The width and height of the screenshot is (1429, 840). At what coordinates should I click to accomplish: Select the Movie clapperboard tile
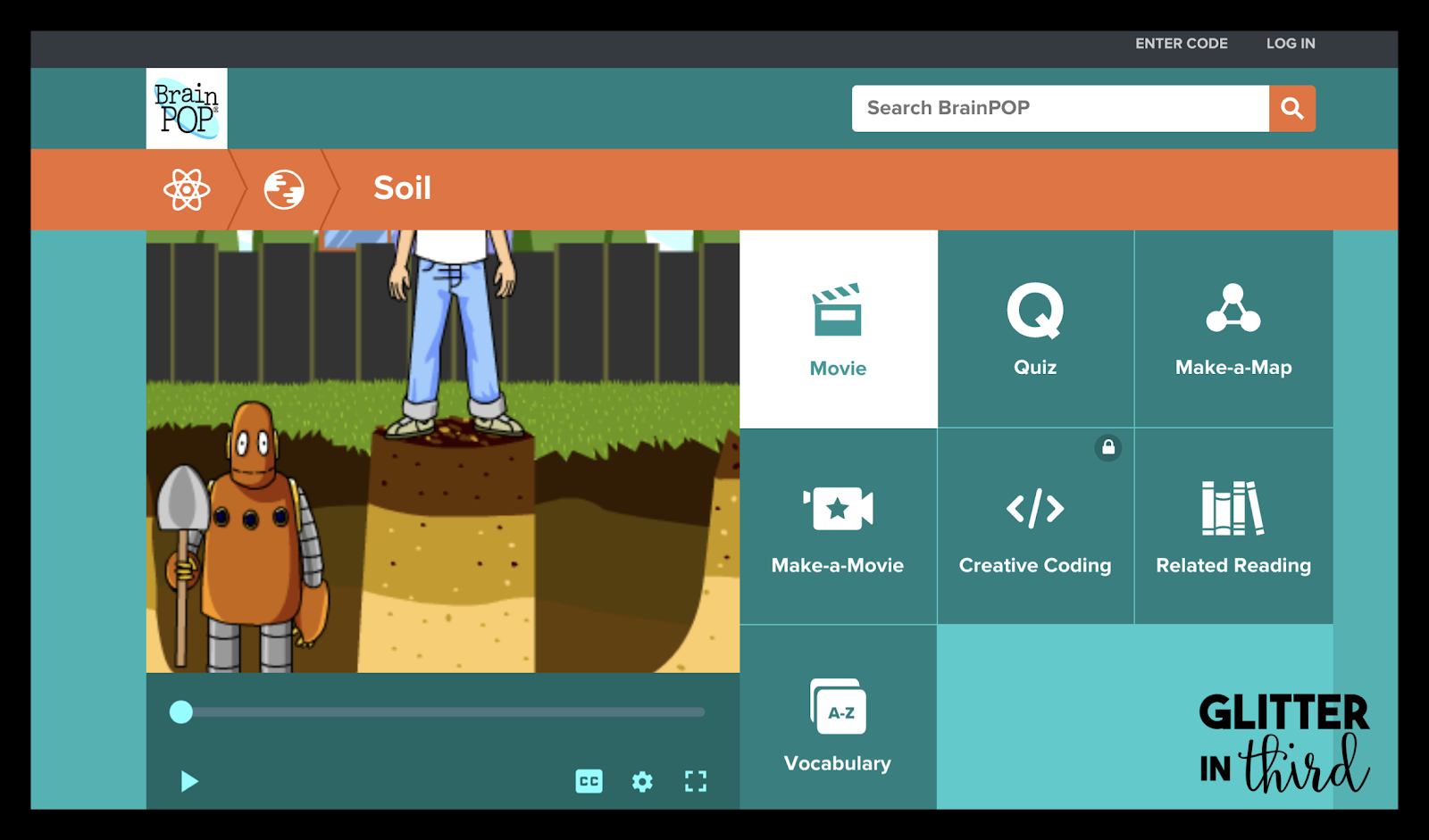tap(839, 329)
